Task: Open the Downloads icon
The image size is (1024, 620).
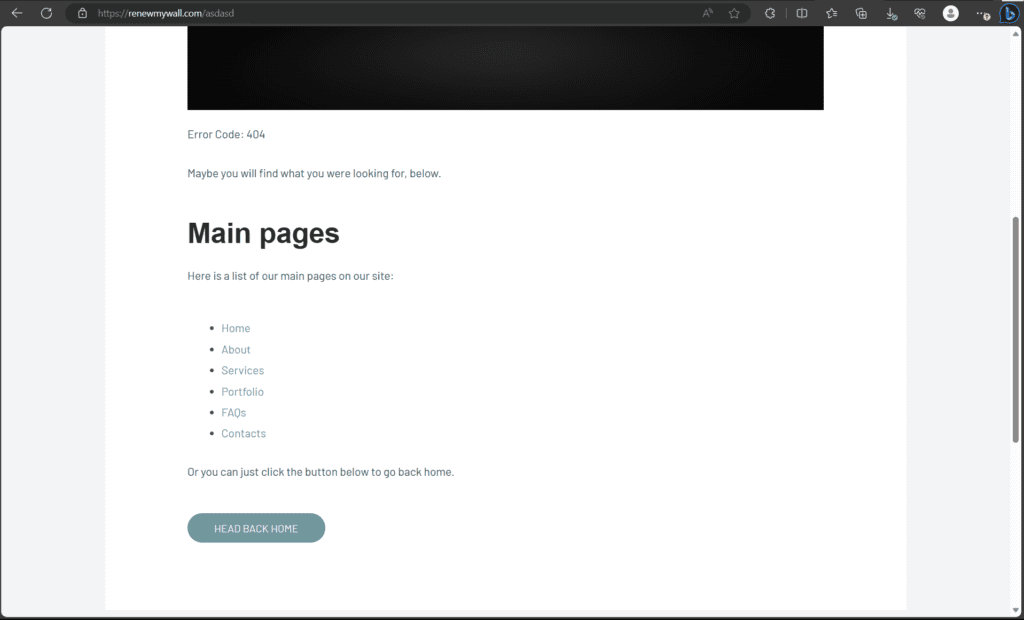Action: (891, 13)
